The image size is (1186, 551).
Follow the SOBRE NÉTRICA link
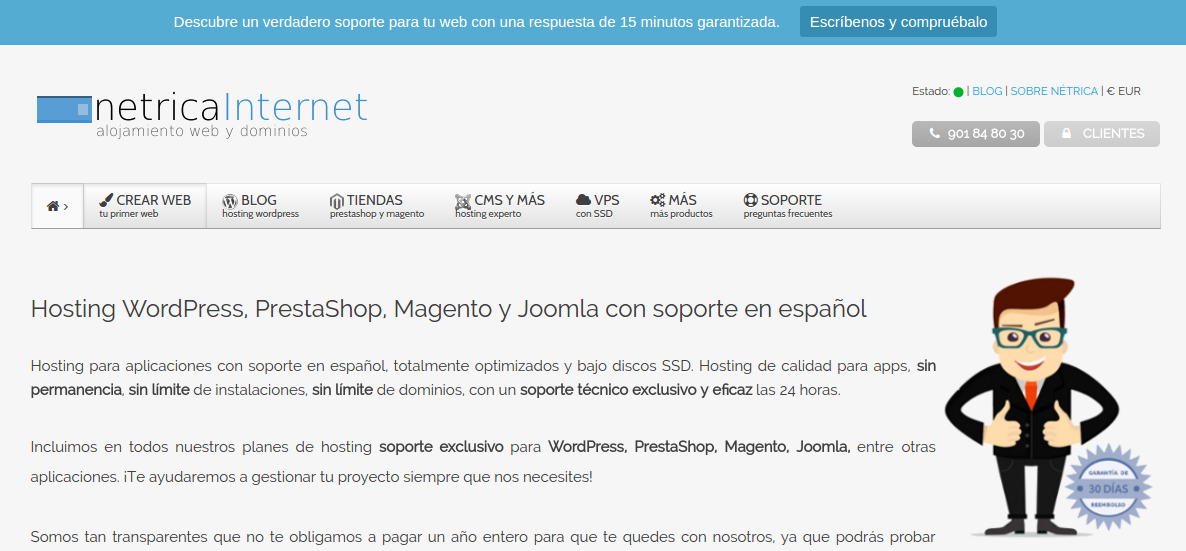pos(1054,91)
